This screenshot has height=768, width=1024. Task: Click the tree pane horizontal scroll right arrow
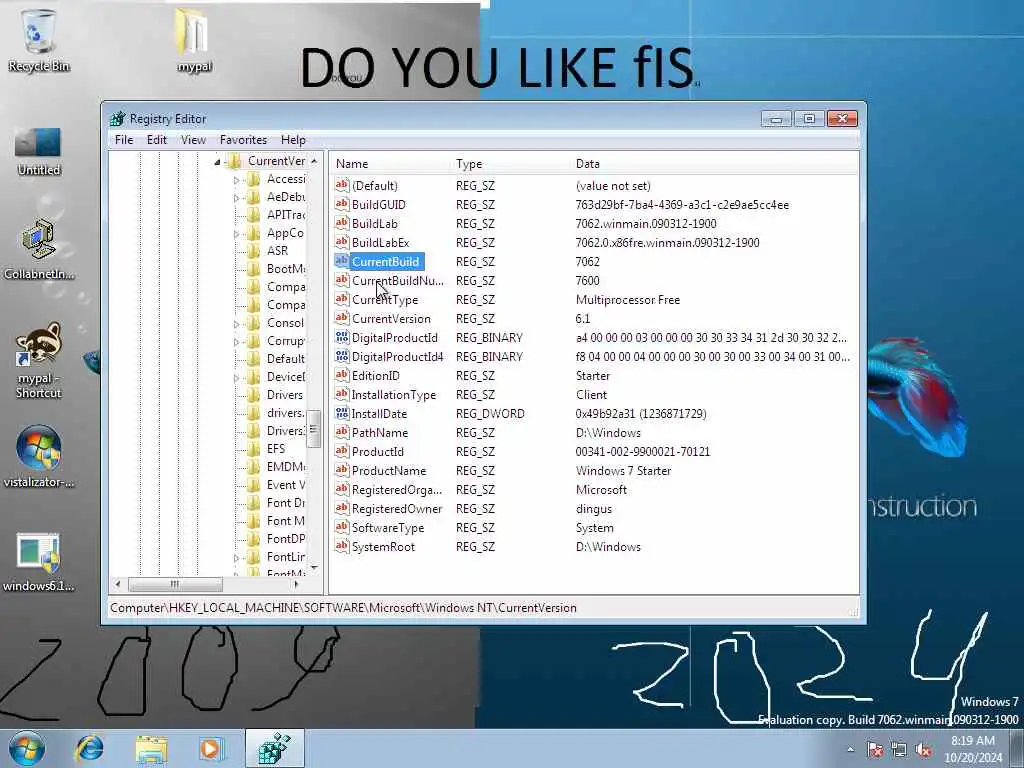click(296, 584)
